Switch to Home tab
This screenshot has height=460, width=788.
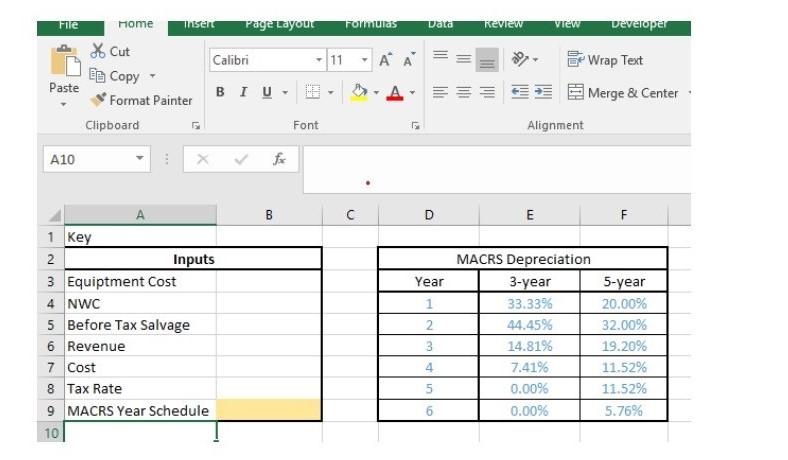tap(136, 24)
